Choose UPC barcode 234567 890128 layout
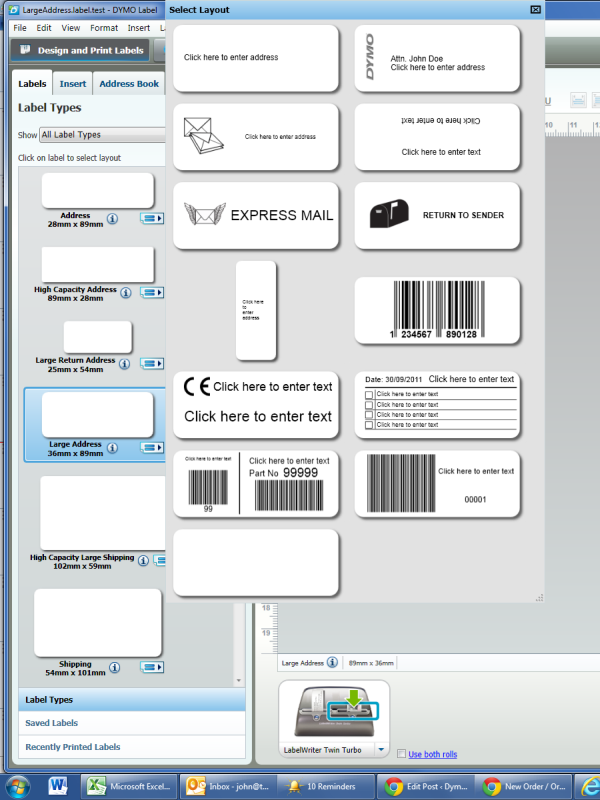Image resolution: width=600 pixels, height=800 pixels. [437, 310]
